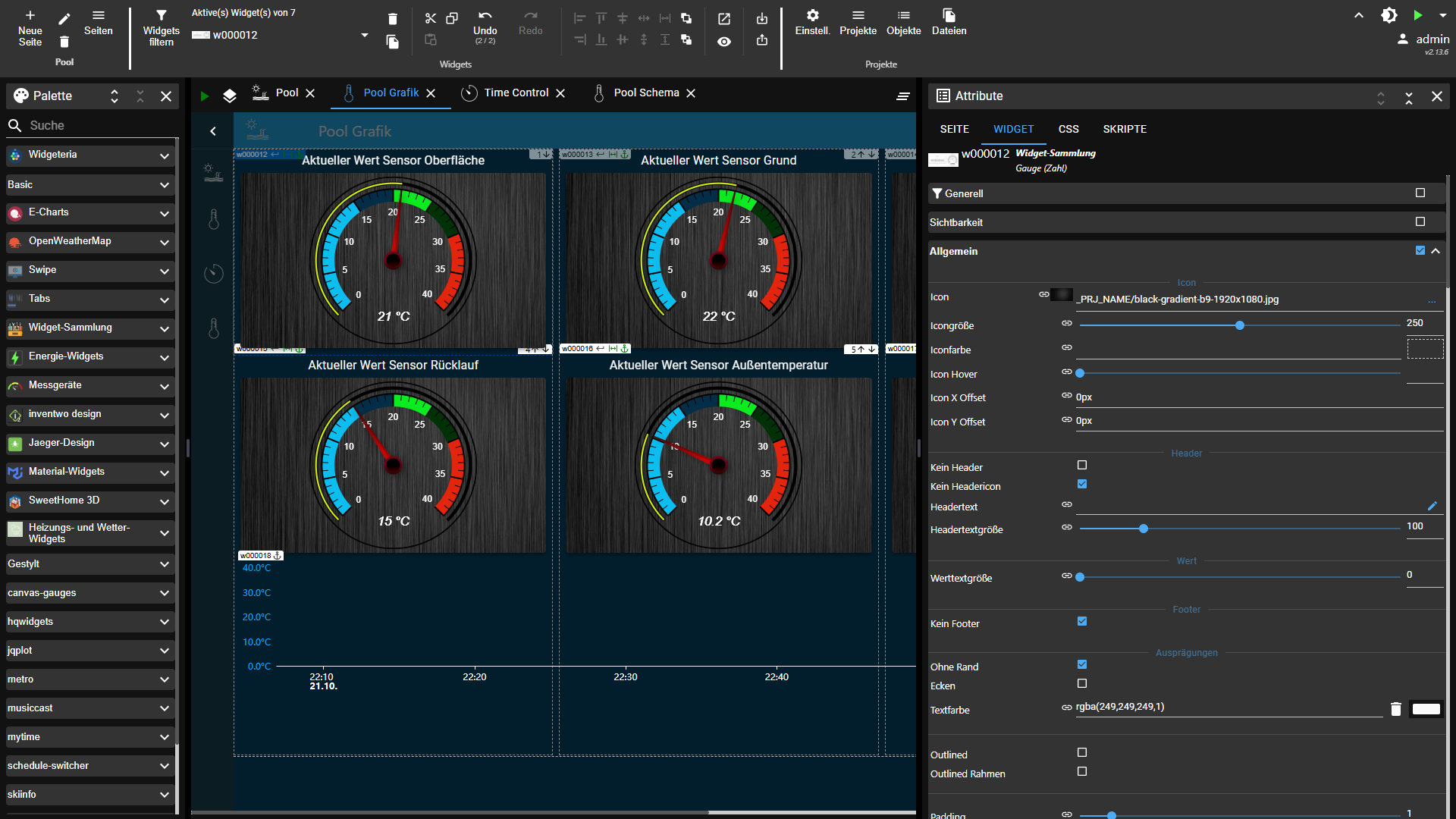The image size is (1456, 819).
Task: Click the white Textfarbe color swatch
Action: click(x=1426, y=709)
